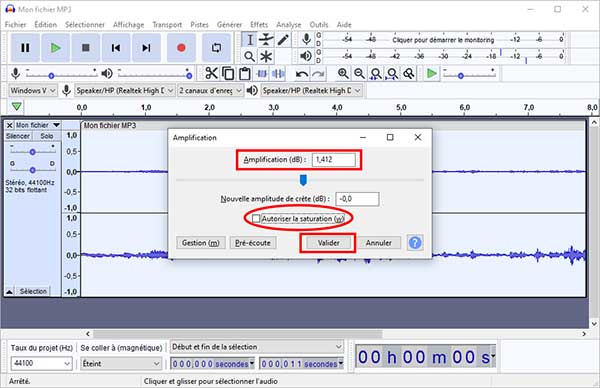Click the recording meter microphone icon

click(x=306, y=39)
